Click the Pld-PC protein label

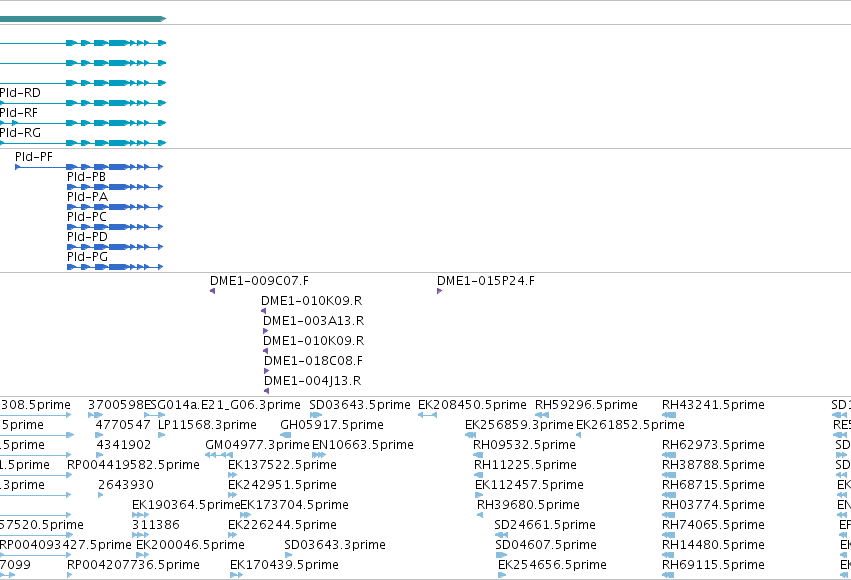click(87, 217)
